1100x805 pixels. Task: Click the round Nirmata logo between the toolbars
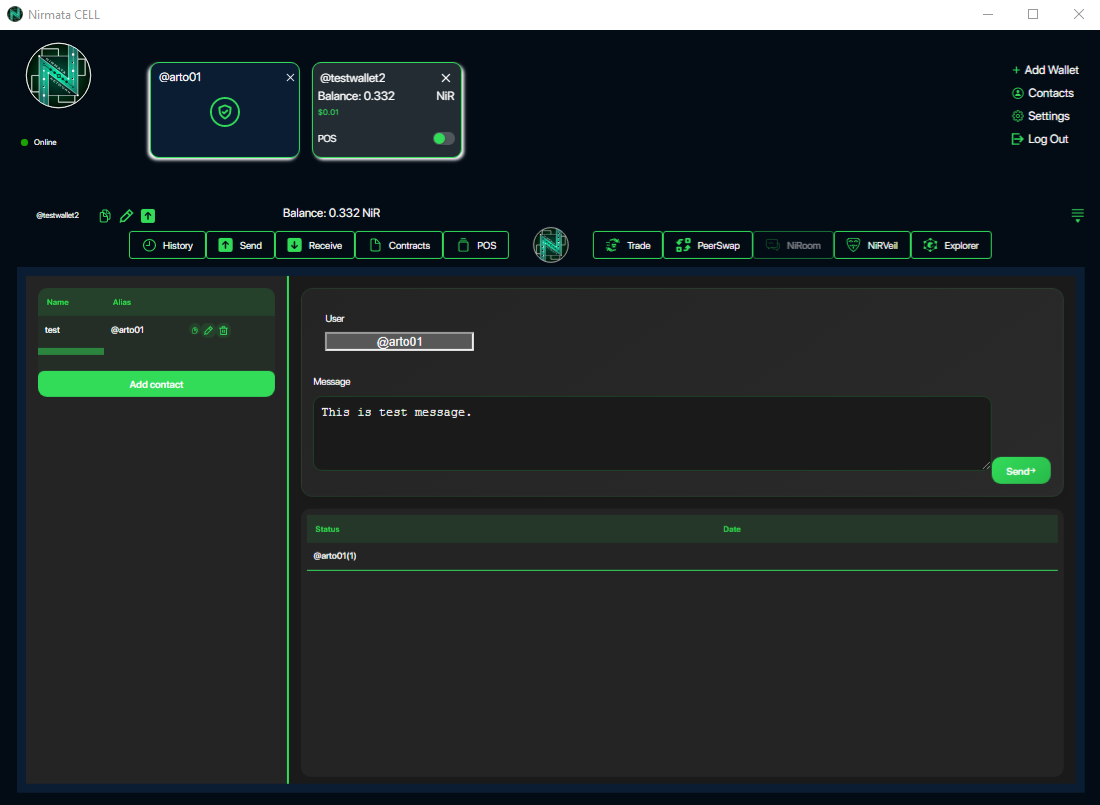[550, 245]
